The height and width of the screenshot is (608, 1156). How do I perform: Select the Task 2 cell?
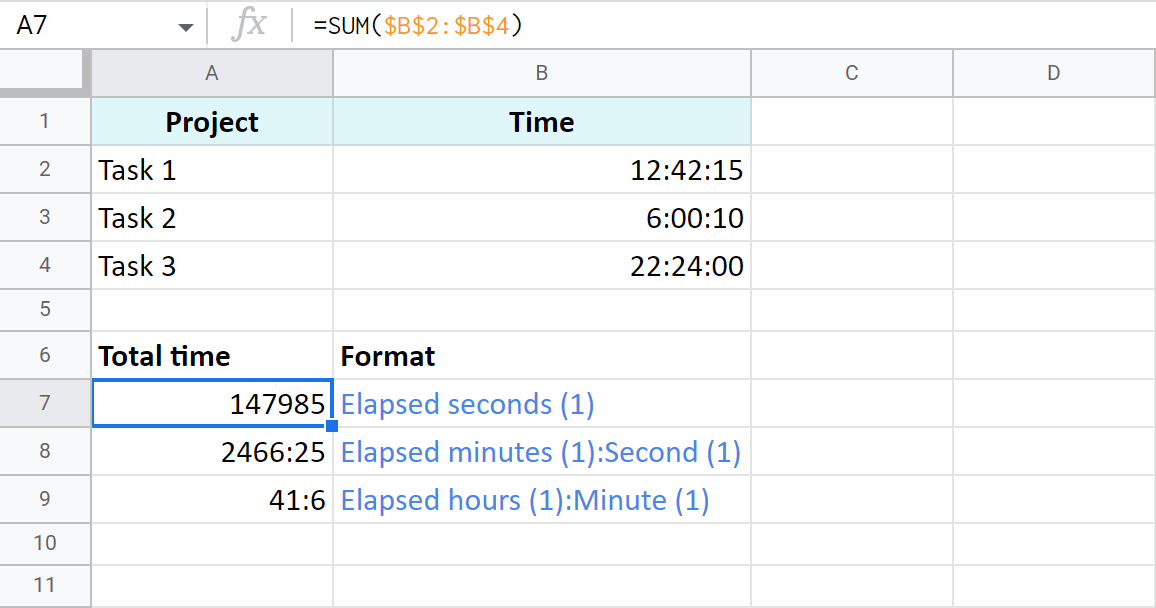211,217
